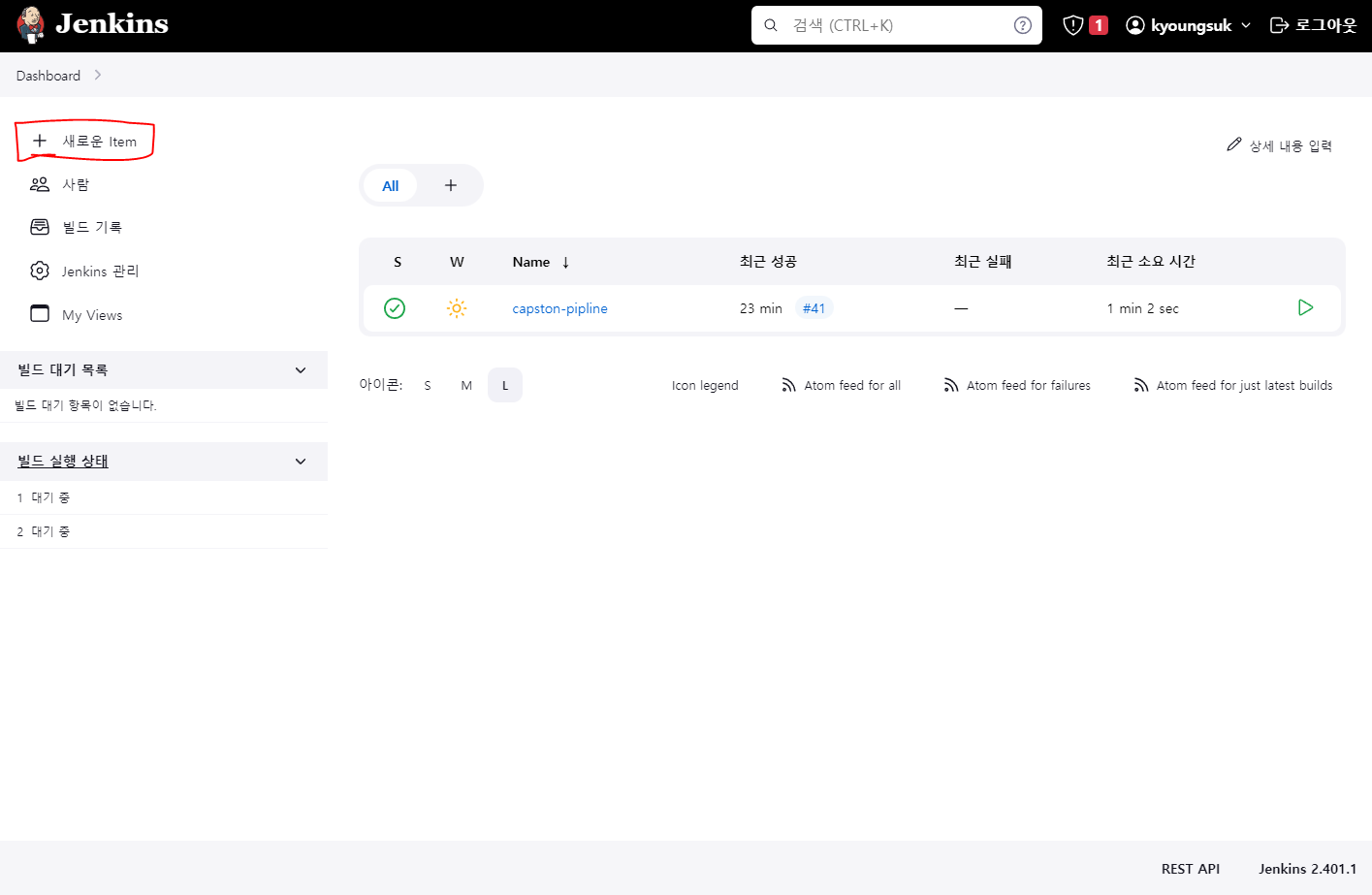Click RSS icon beside Atom feed for all
Viewport: 1372px width, 895px height.
point(789,385)
